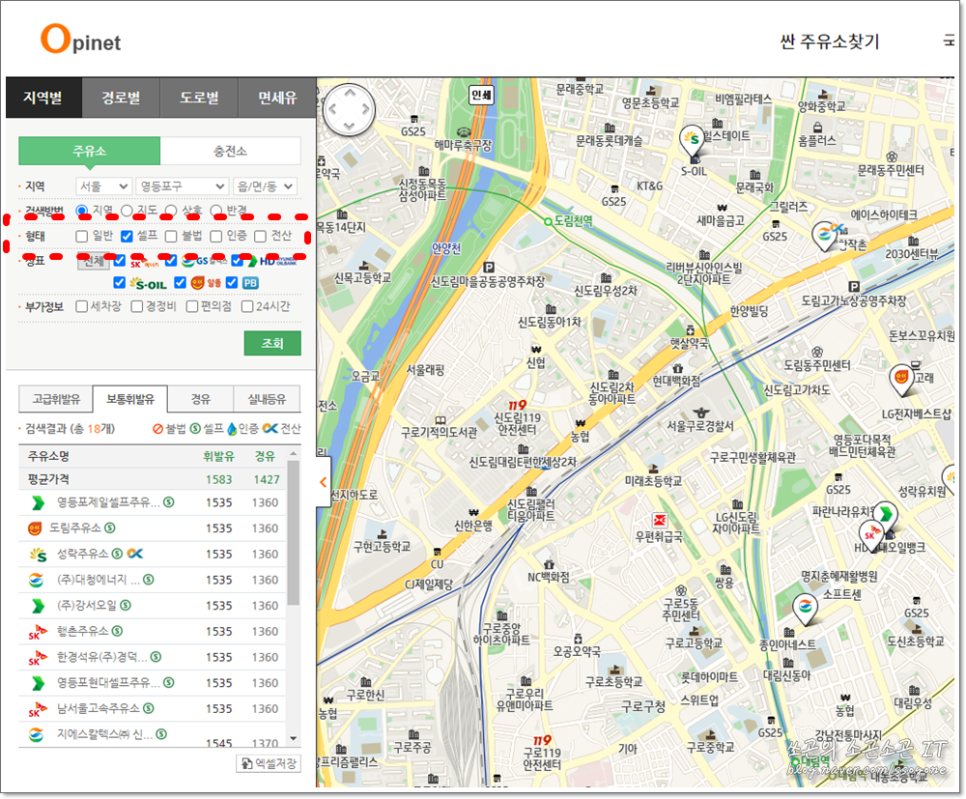Uncheck the HD Hyundai Oilbank brand checkbox

[x=237, y=261]
